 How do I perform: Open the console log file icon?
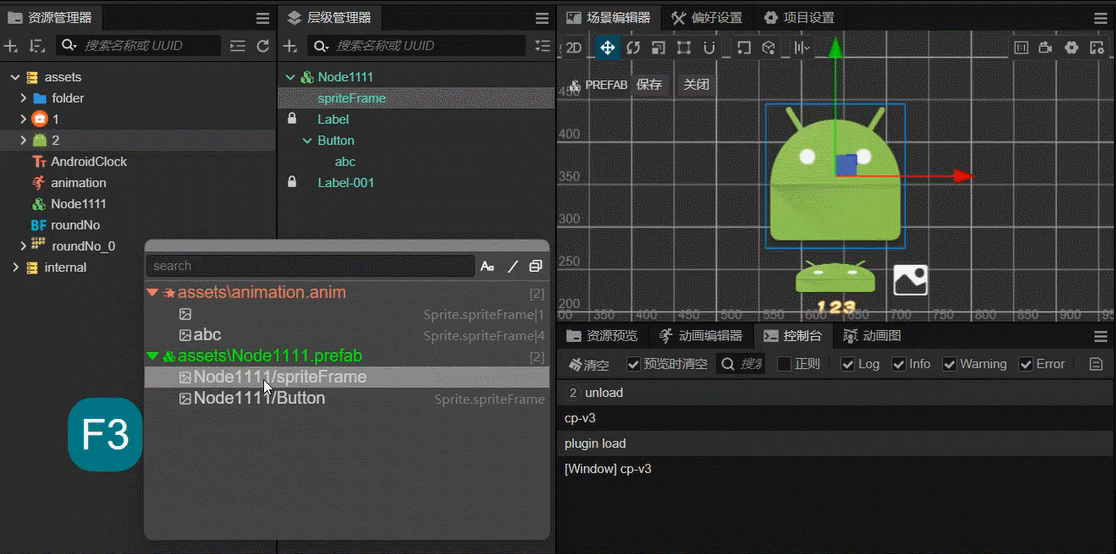[x=1097, y=365]
